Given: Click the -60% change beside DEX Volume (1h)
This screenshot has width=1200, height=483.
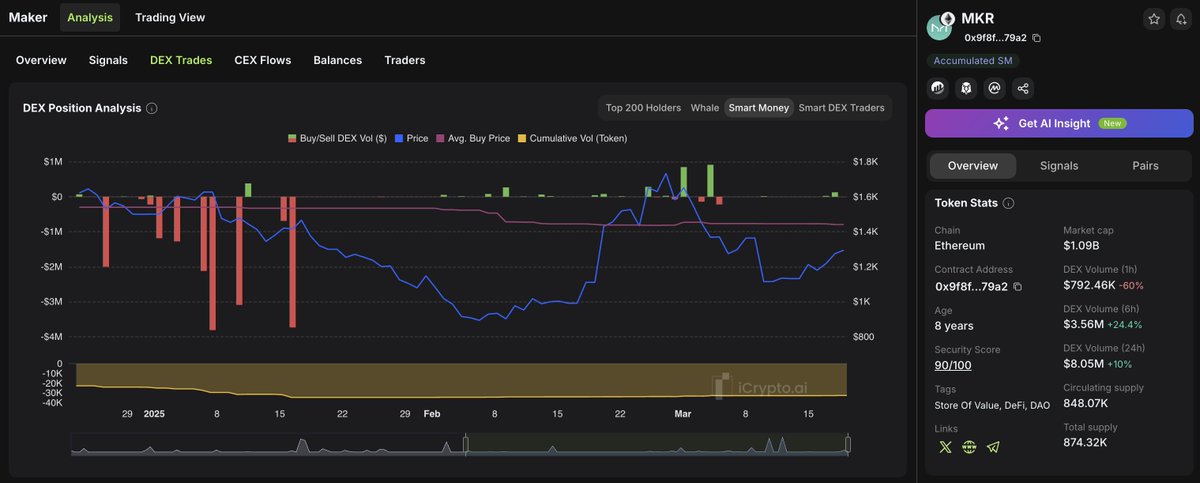Looking at the screenshot, I should pyautogui.click(x=1132, y=285).
